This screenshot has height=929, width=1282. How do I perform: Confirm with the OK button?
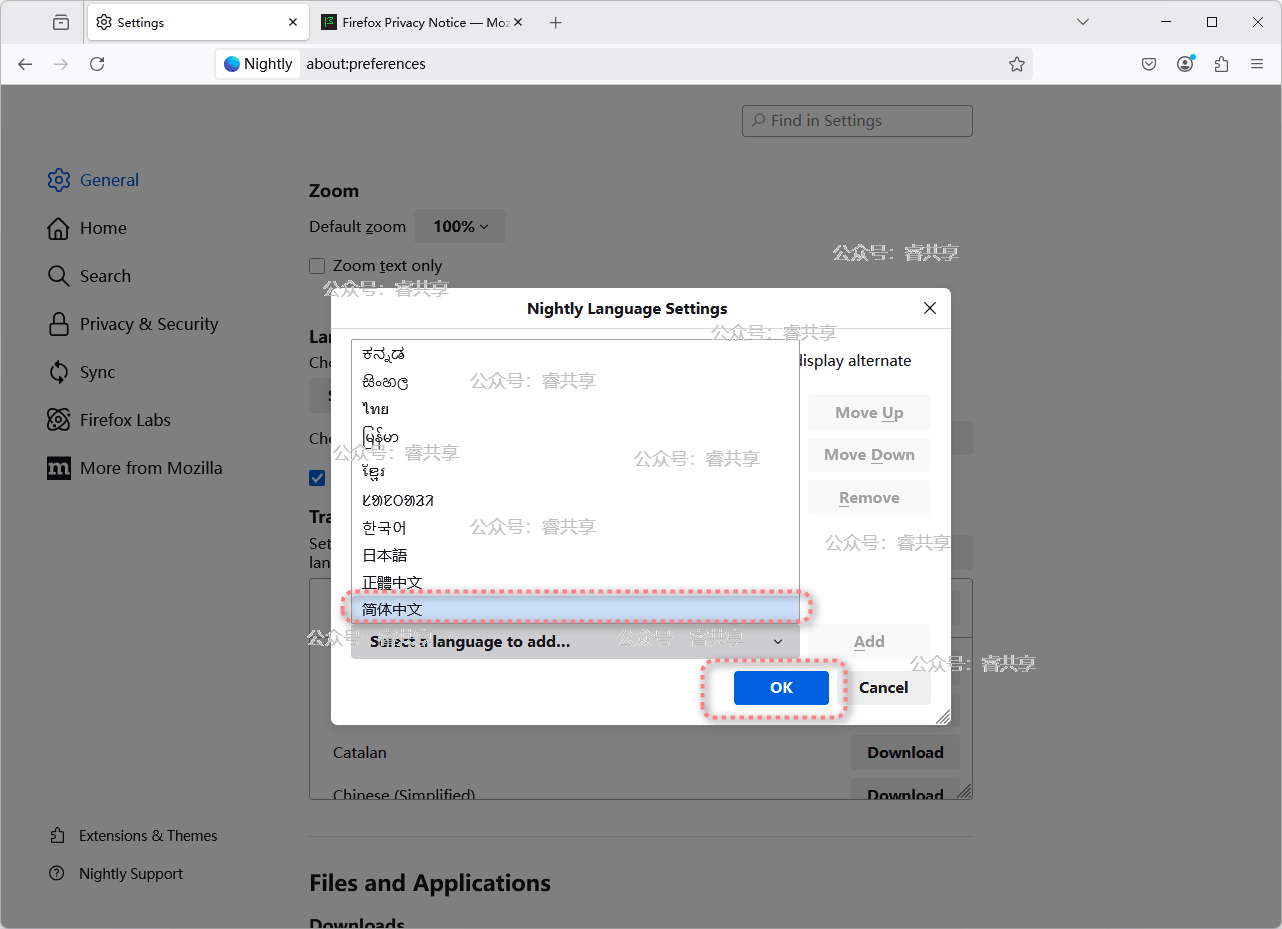(781, 688)
